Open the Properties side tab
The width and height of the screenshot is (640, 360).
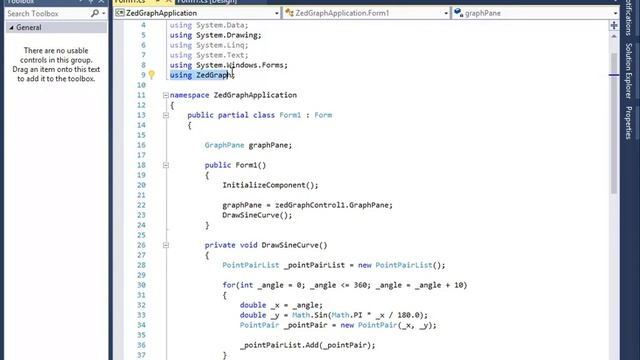[x=629, y=123]
